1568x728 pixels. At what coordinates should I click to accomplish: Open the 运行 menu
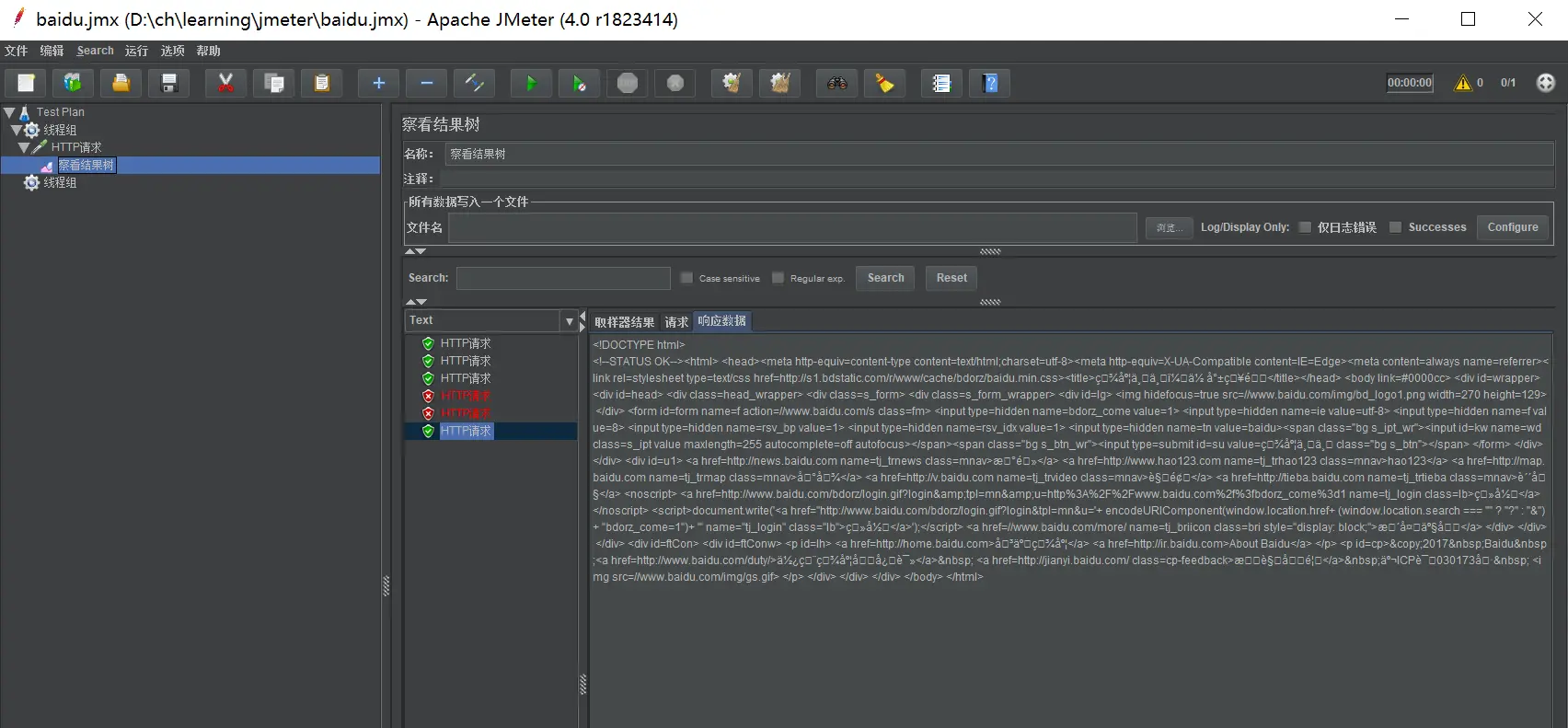[136, 51]
